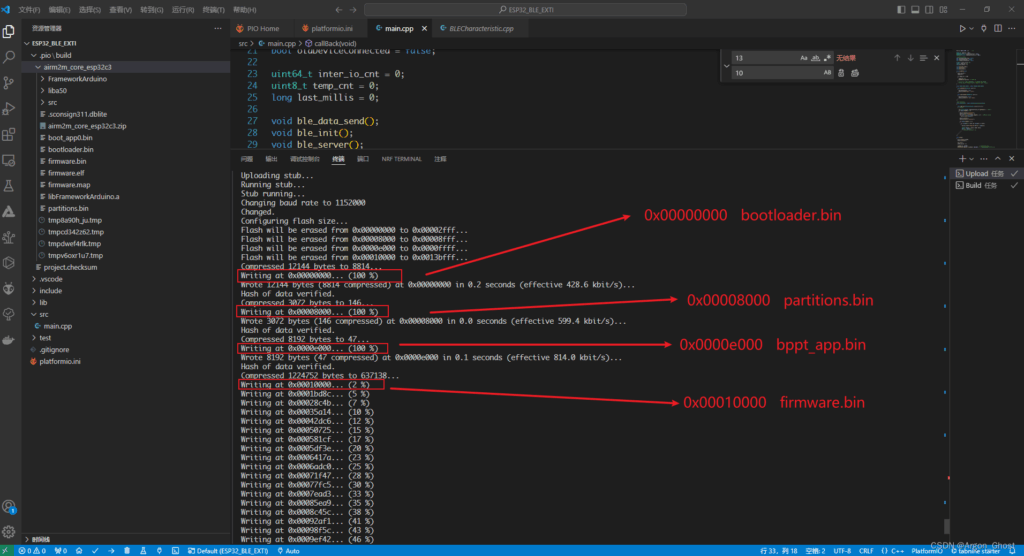Open the PlatformIO alien-head sidebar icon
The image size is (1024, 556).
9,288
